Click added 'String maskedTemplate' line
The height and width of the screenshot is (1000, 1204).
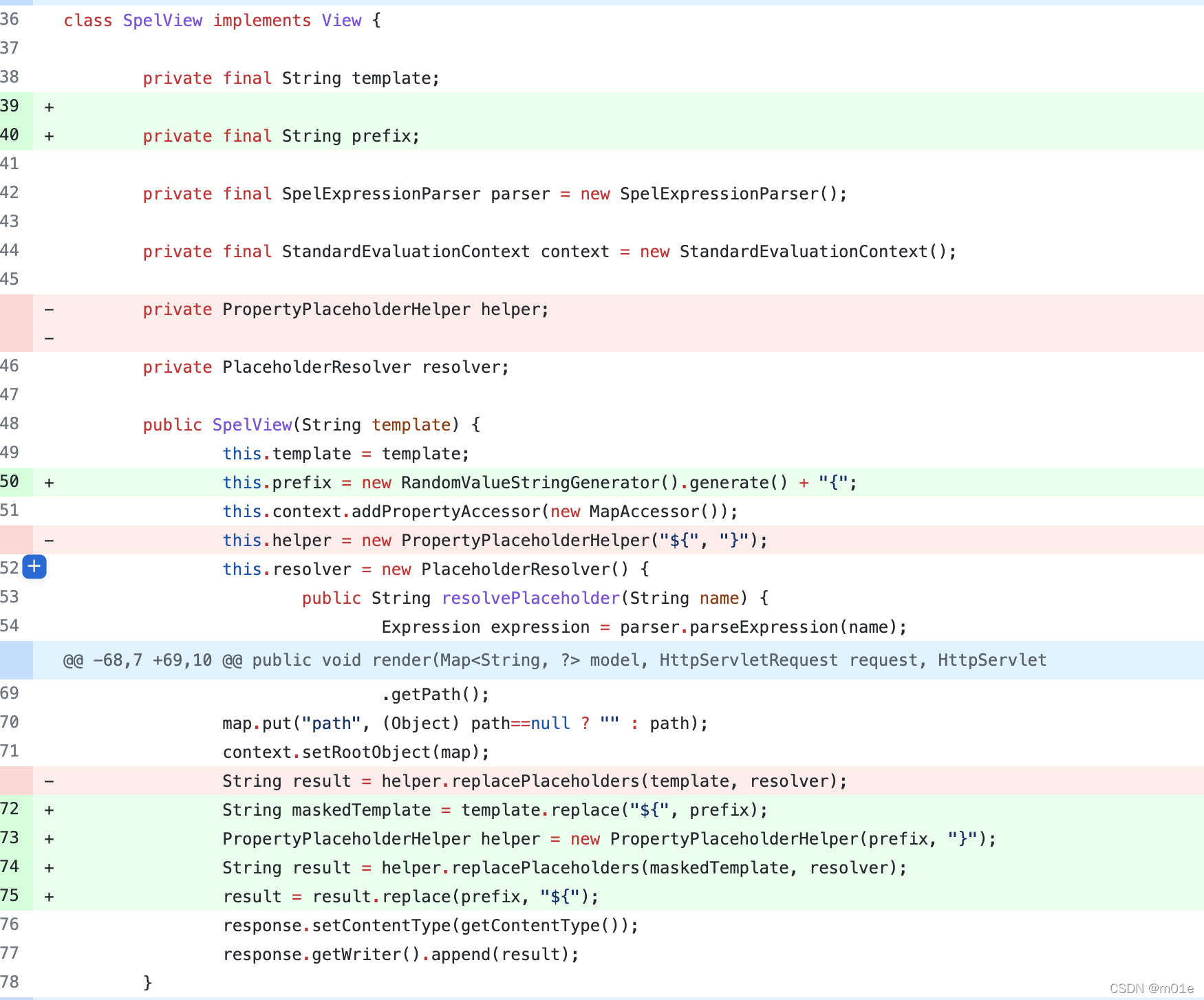[x=495, y=810]
